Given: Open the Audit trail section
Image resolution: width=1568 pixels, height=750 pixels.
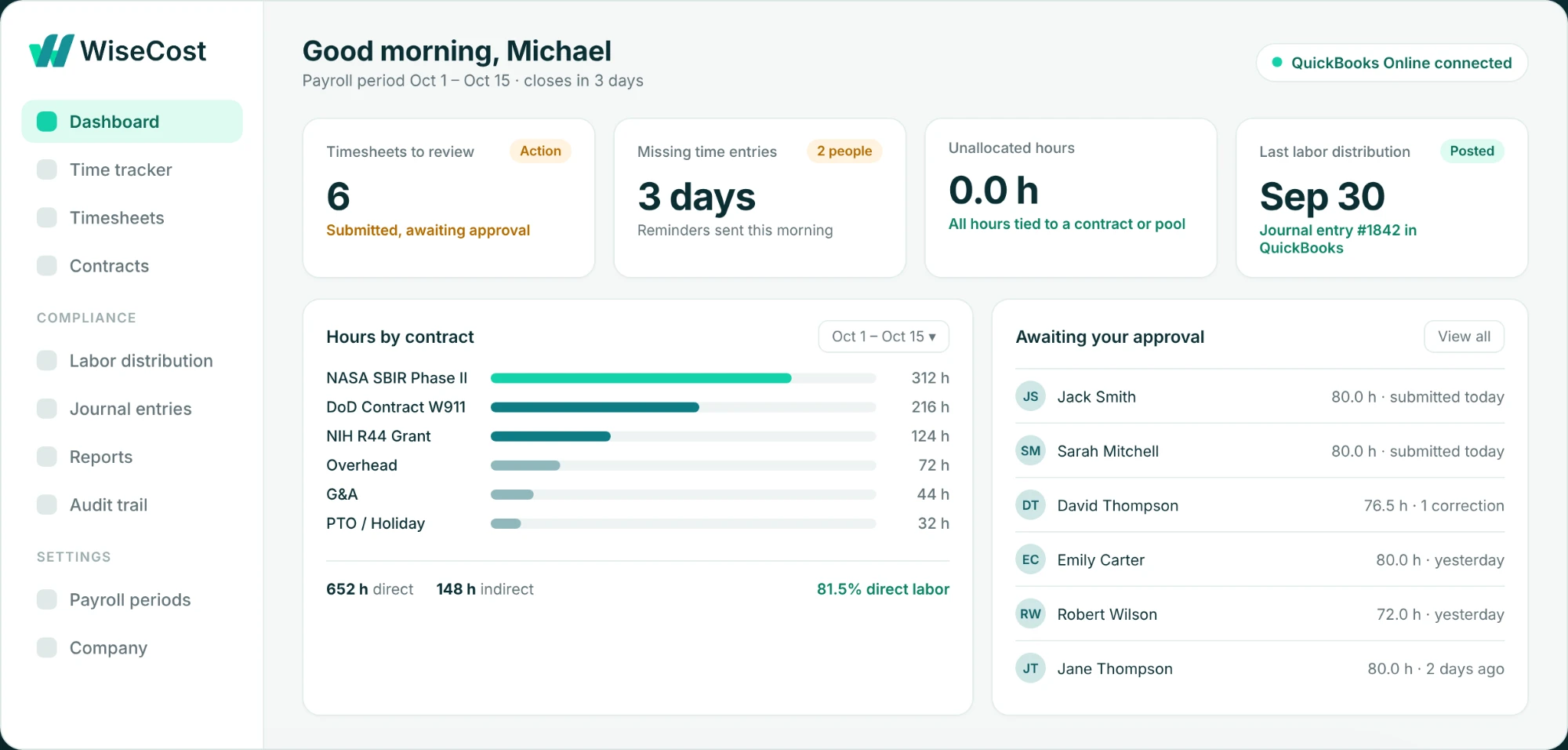Looking at the screenshot, I should (132, 504).
